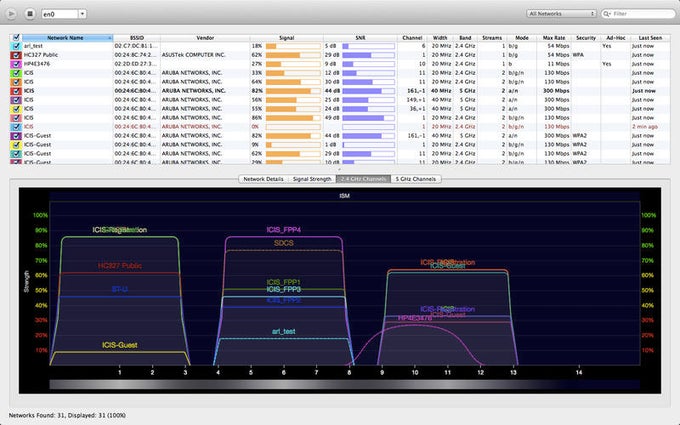Sort by the SNR column header

[360, 38]
